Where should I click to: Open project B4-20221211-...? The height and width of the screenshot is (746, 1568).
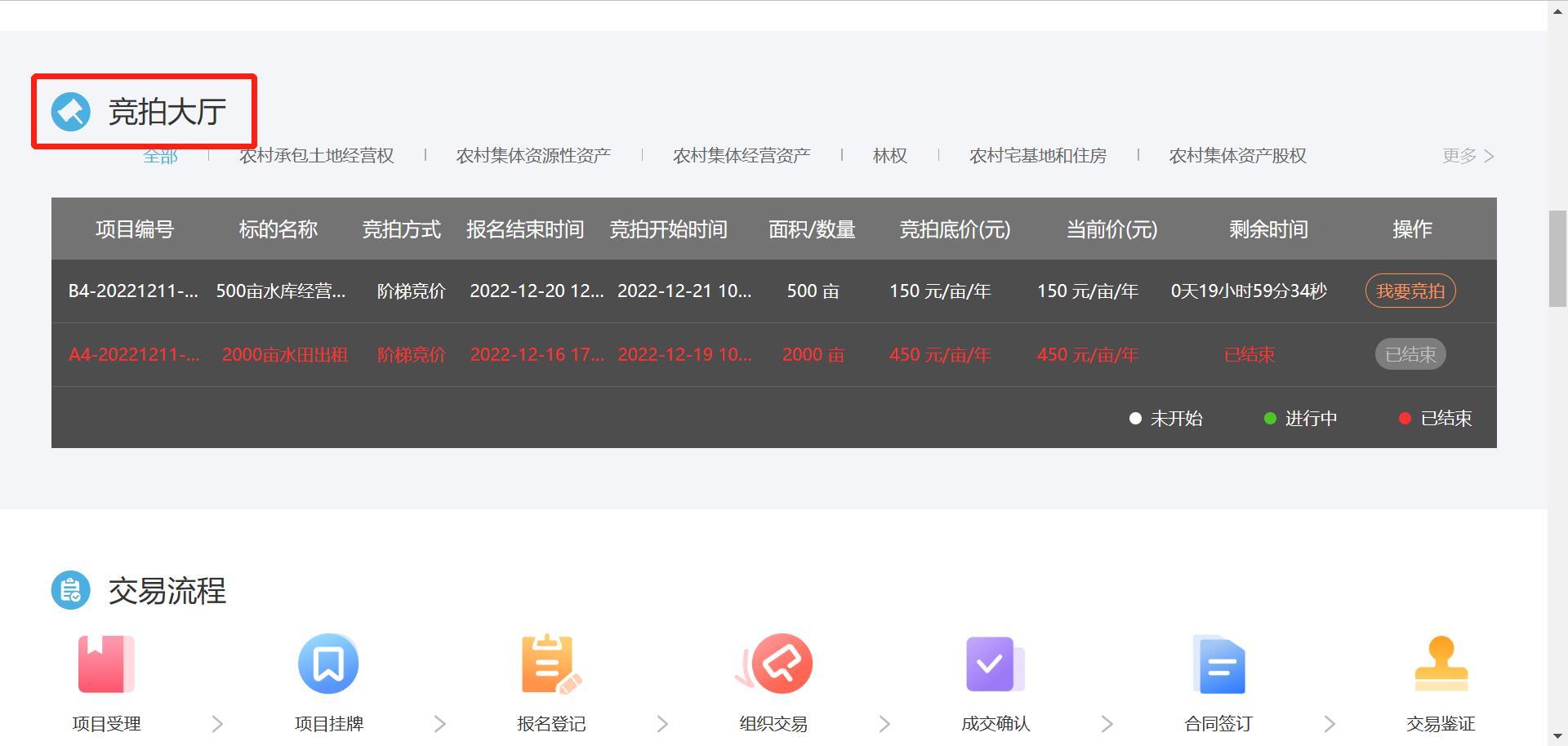(133, 291)
